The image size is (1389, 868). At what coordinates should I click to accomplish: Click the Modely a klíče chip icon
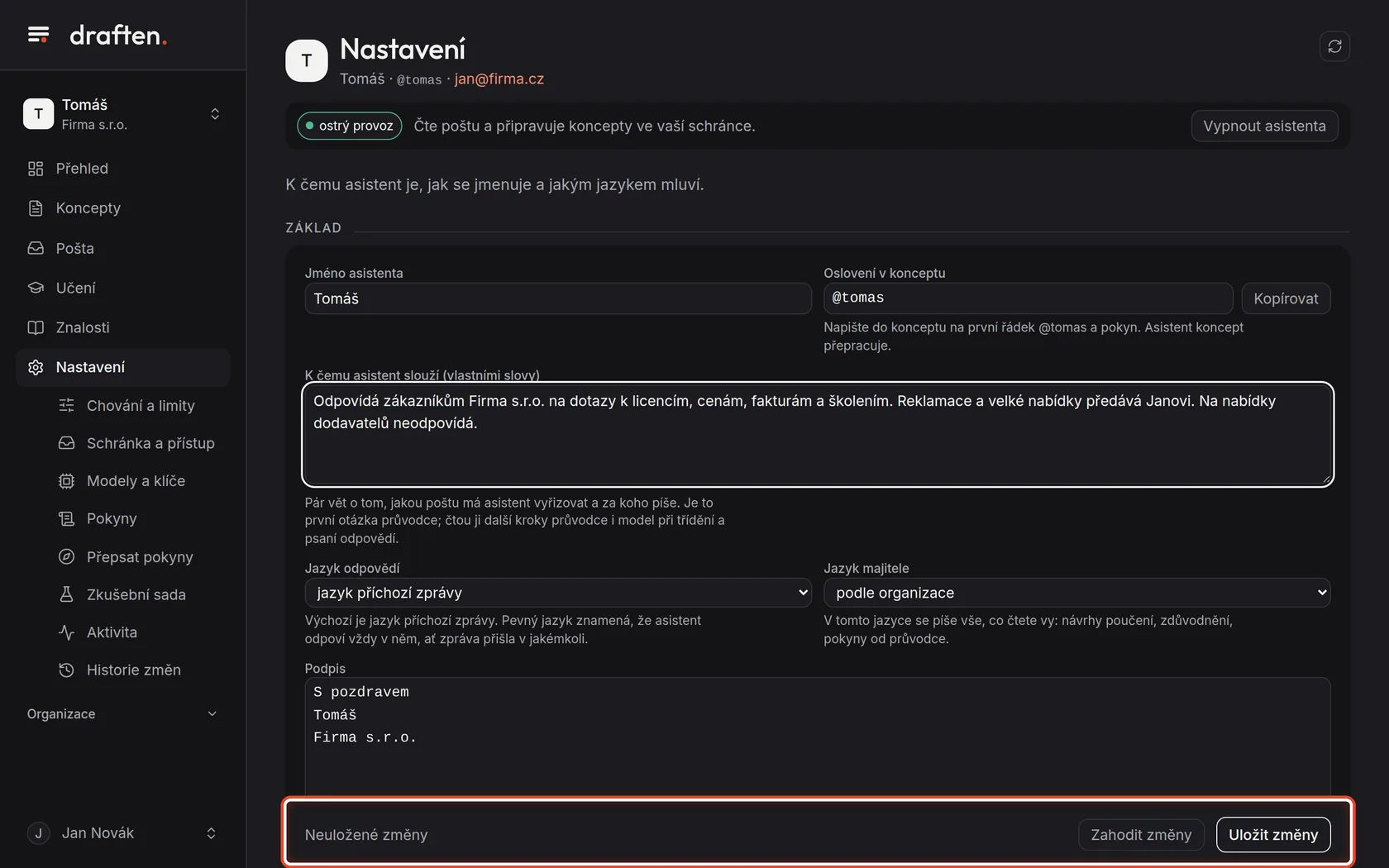coord(66,481)
